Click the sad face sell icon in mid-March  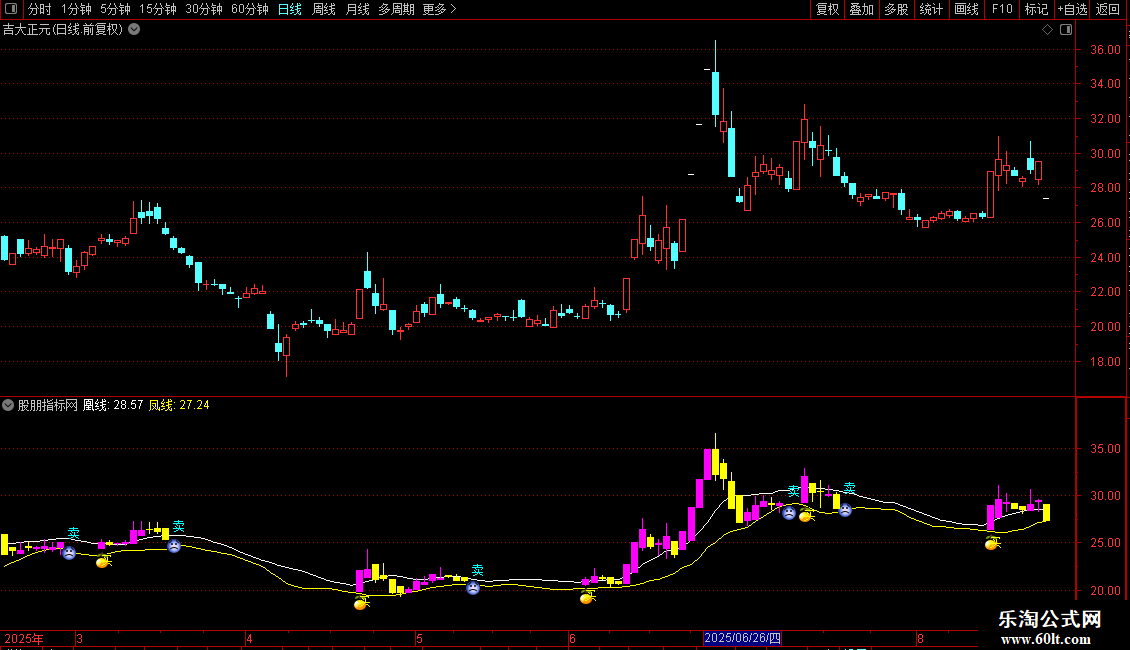coord(174,546)
